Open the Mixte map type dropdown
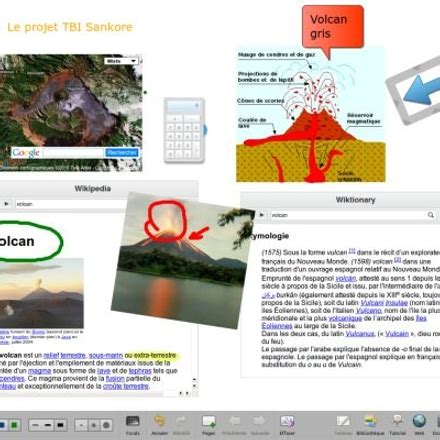The image size is (440, 440). click(121, 61)
